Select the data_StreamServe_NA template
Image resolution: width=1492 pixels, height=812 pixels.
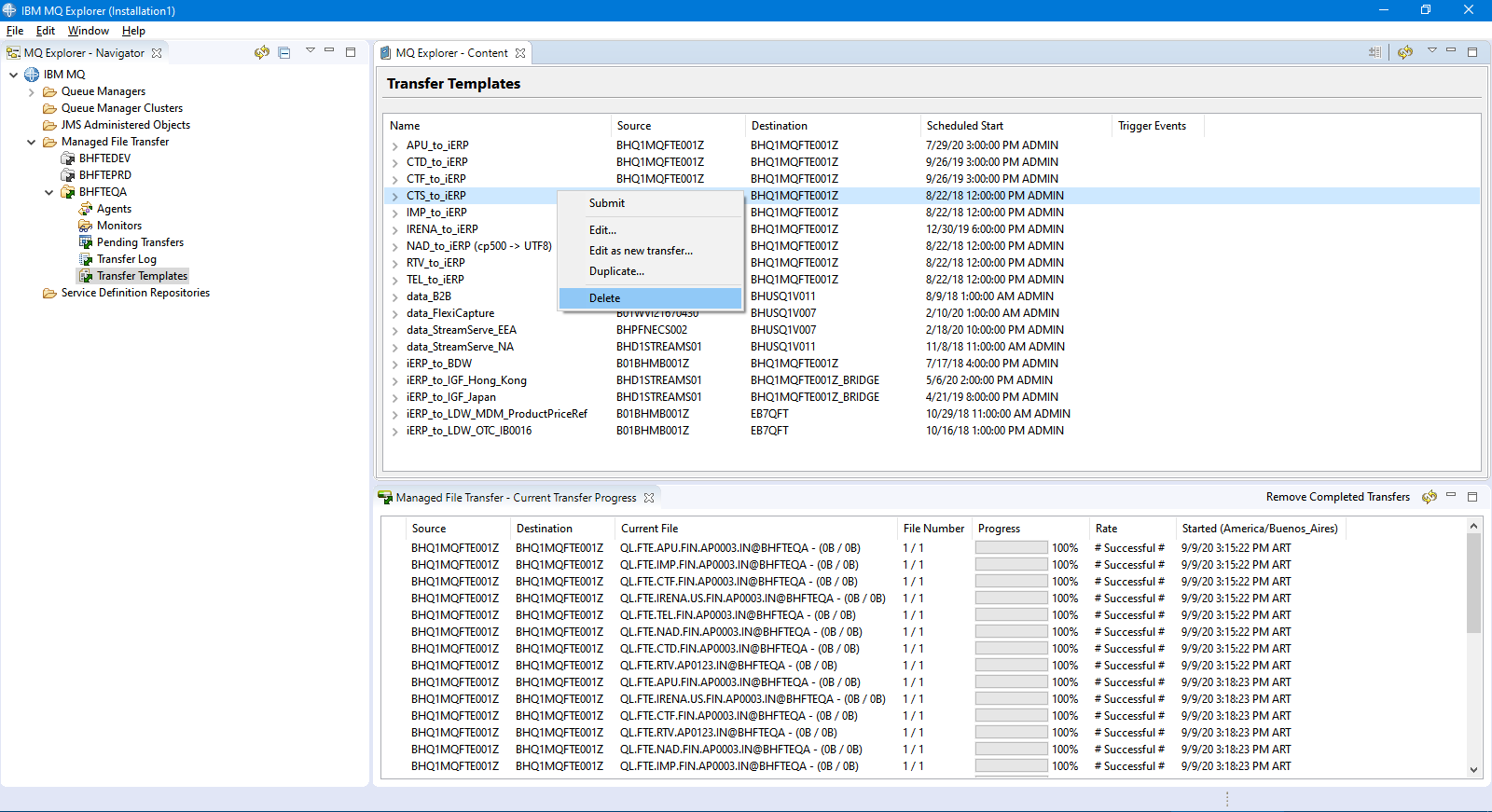(x=460, y=347)
